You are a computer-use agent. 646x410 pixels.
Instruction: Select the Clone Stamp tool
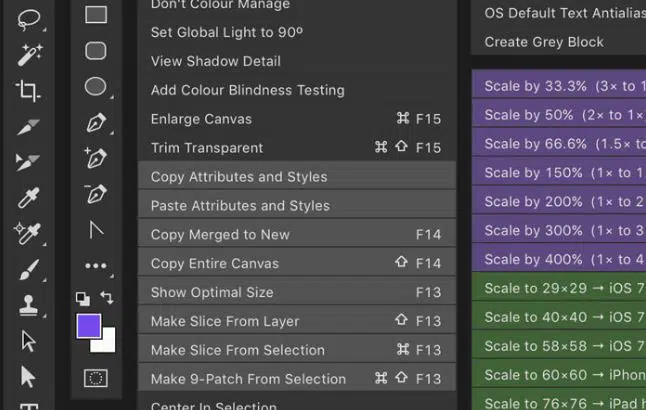[x=29, y=304]
